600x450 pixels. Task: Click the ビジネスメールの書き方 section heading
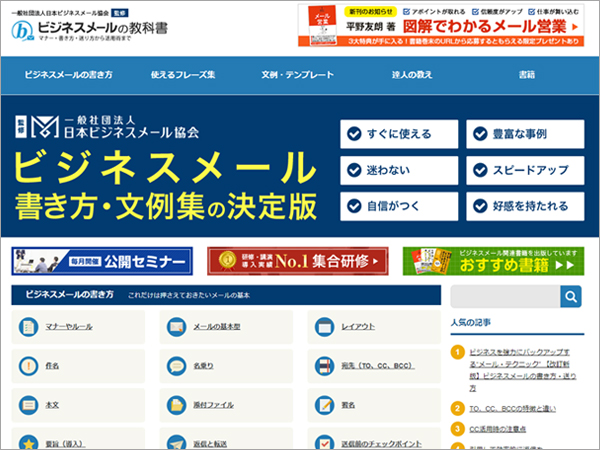tap(70, 294)
